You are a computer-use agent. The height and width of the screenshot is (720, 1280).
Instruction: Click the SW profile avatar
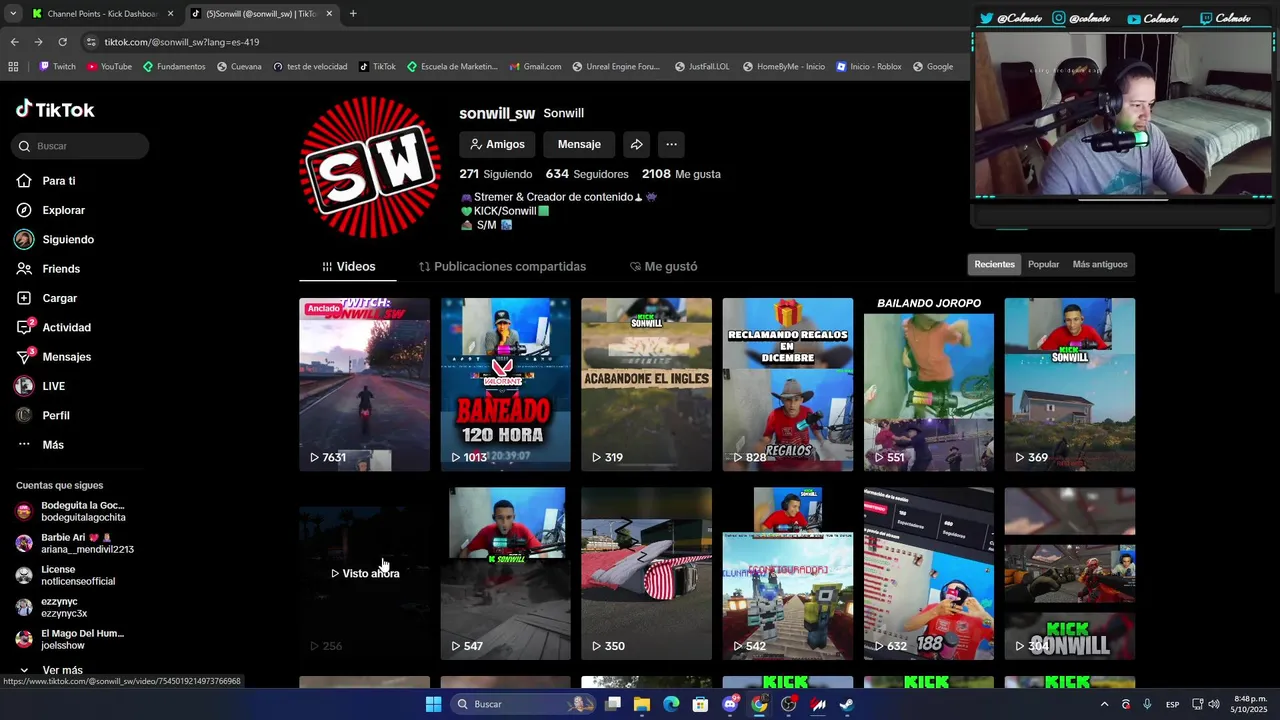(370, 168)
